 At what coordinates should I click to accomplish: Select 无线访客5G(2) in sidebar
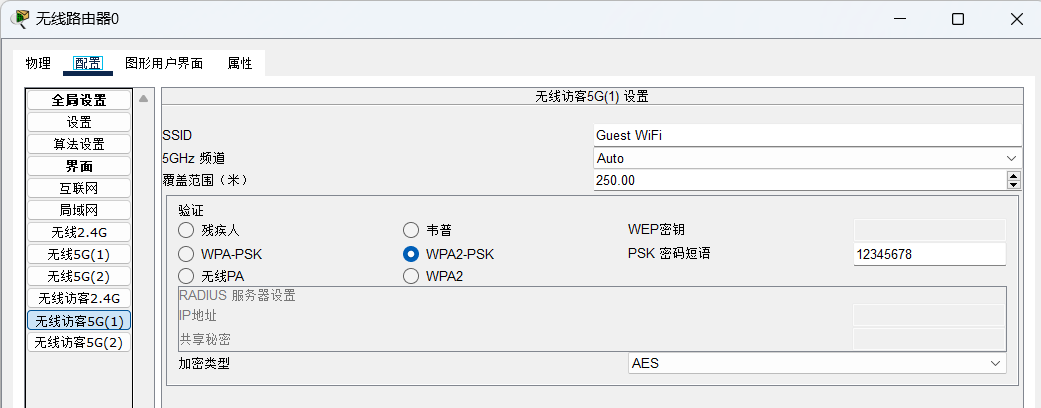[x=79, y=343]
